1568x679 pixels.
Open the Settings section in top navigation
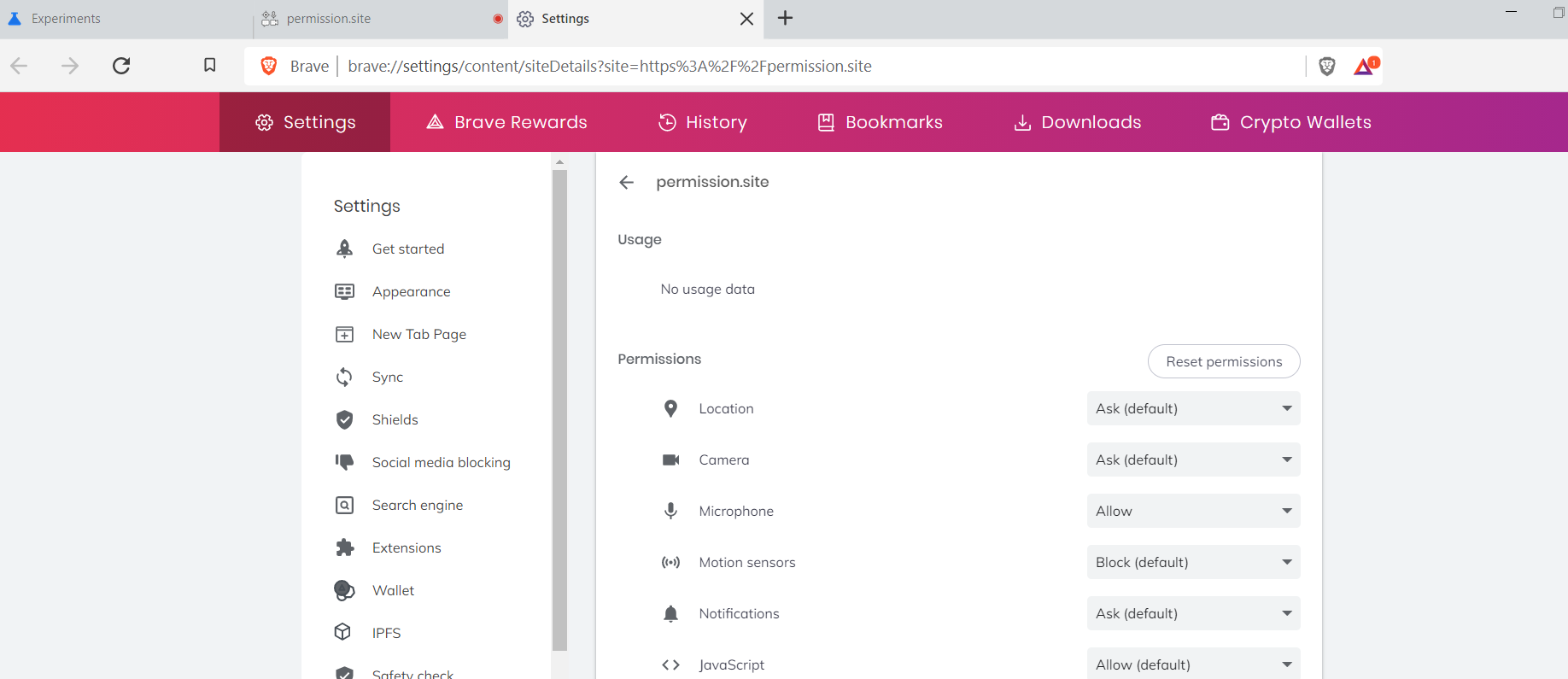305,122
